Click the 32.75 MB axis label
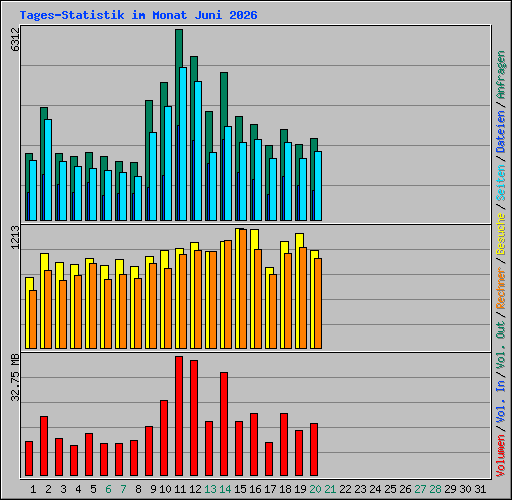Viewport: 512px width, 500px height. [15, 378]
